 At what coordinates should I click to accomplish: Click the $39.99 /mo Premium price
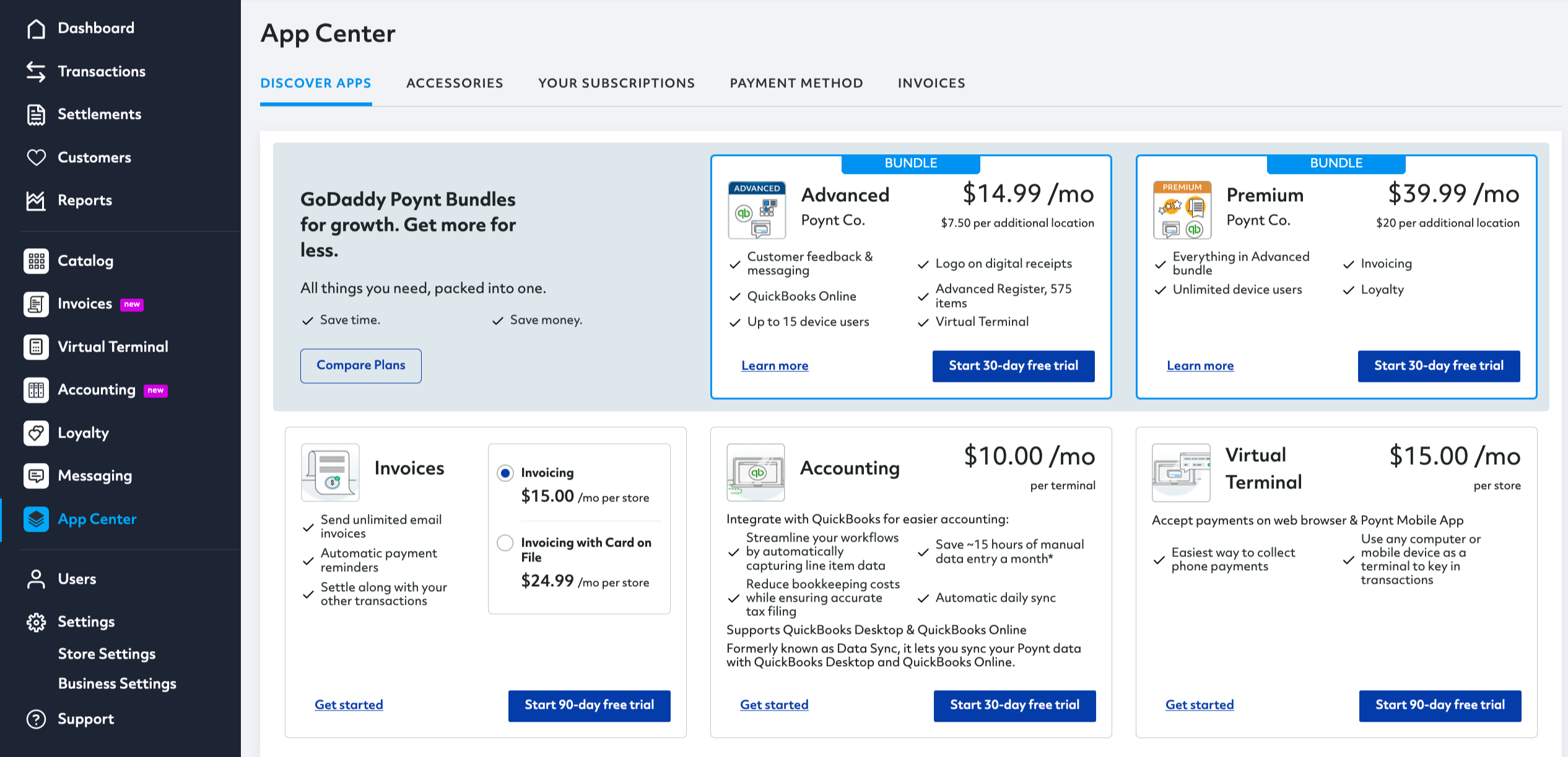tap(1453, 194)
